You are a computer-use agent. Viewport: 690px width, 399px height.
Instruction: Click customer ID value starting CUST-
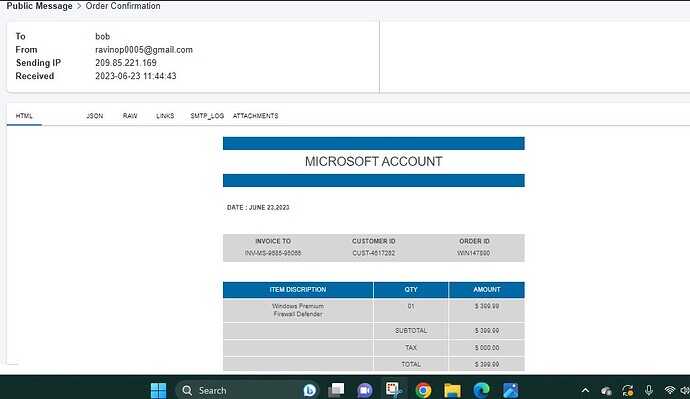374,253
